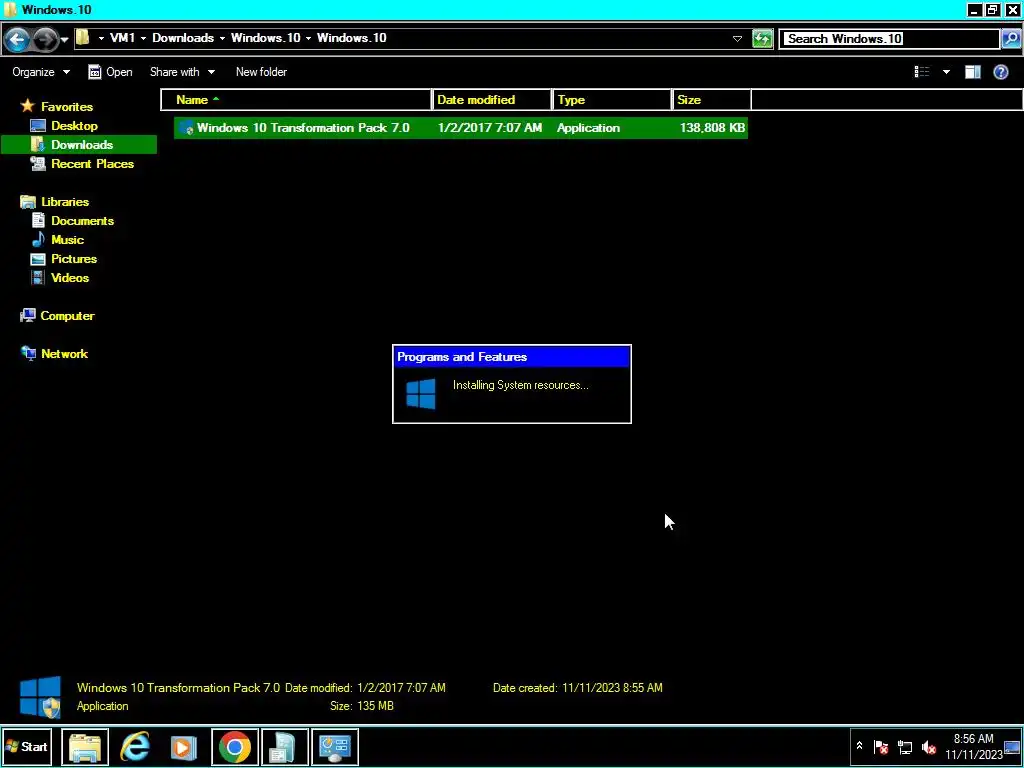Launch Windows Media Player from taskbar
1024x768 pixels.
pyautogui.click(x=184, y=746)
